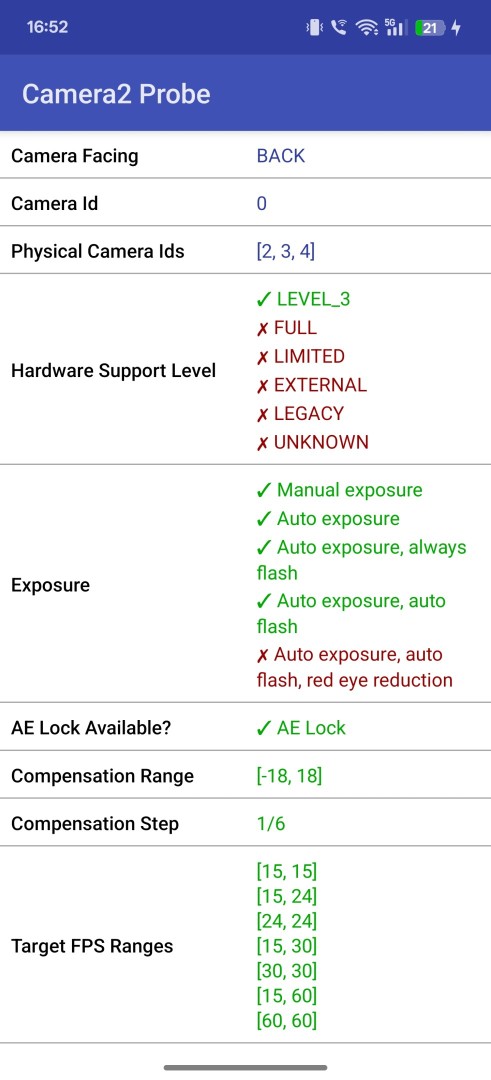Tap the bottom navigation gesture bar
491x1080 pixels.
pyautogui.click(x=245, y=1068)
